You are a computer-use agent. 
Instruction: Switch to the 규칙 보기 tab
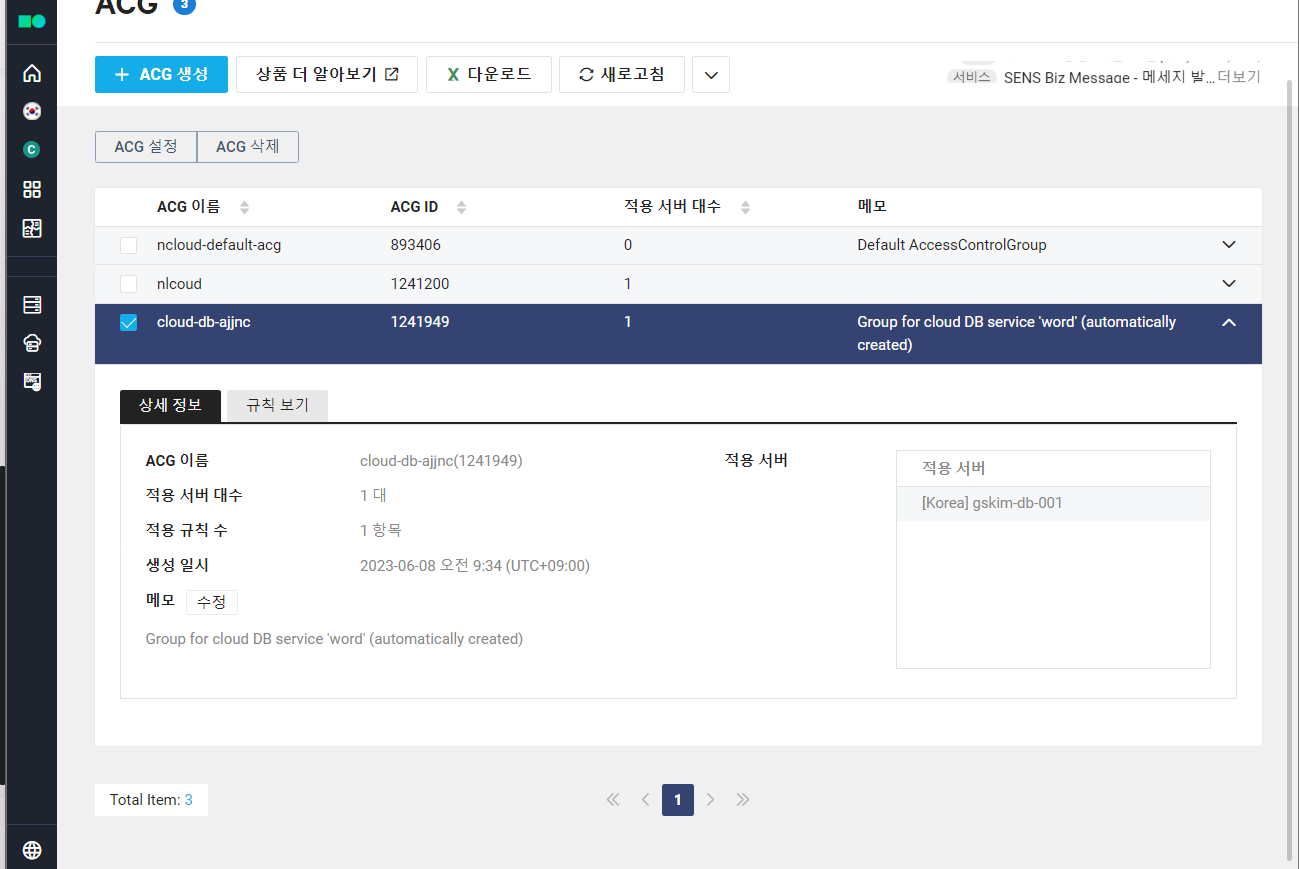coord(277,405)
